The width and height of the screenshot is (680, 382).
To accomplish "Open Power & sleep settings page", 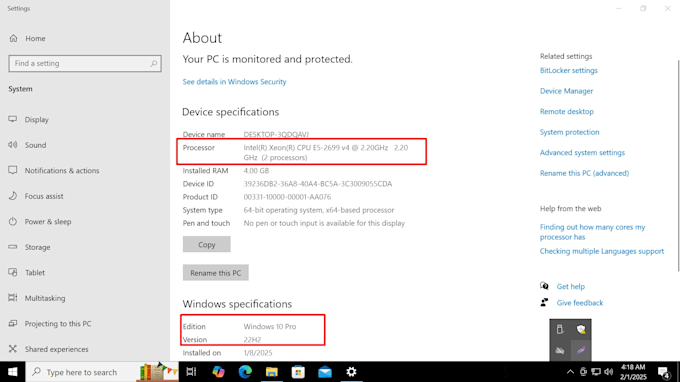I will (x=48, y=222).
